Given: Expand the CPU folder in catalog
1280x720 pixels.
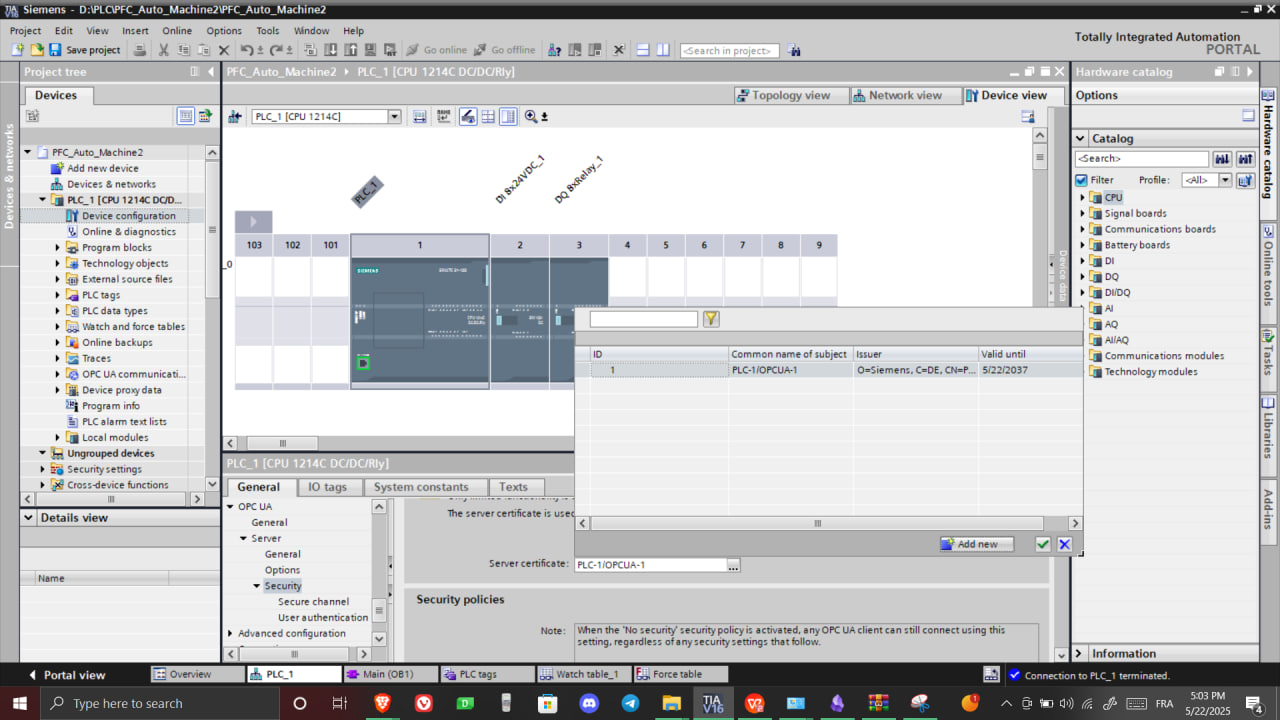Looking at the screenshot, I should coord(1082,198).
